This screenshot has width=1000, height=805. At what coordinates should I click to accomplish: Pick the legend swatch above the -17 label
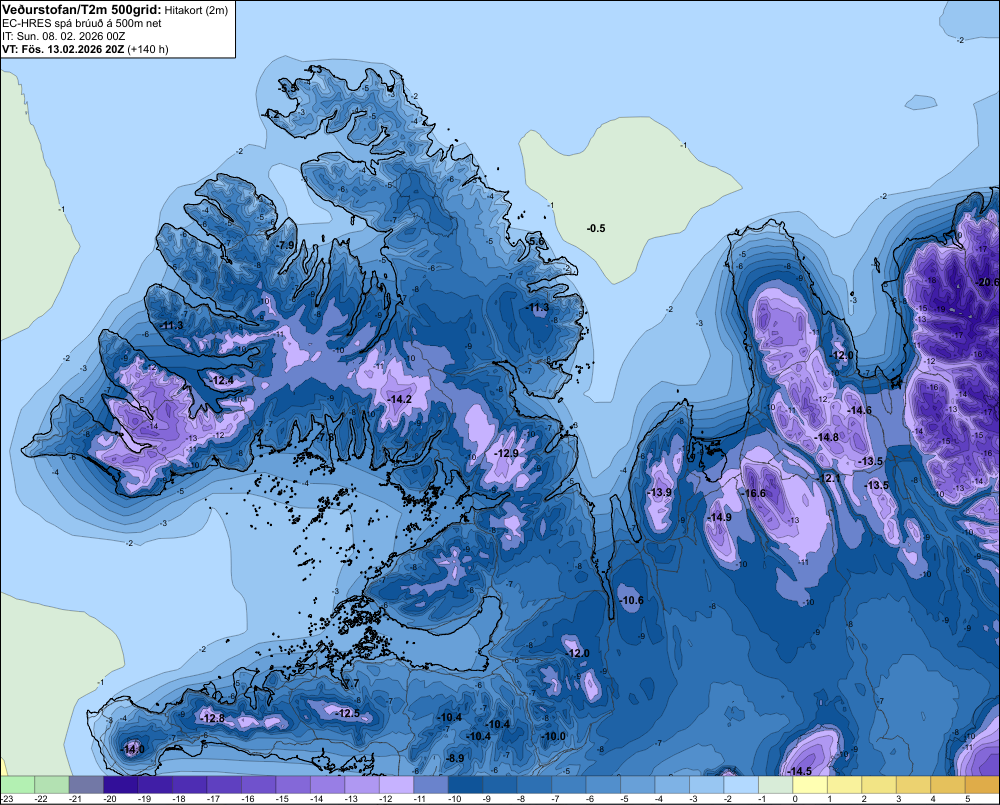point(224,785)
